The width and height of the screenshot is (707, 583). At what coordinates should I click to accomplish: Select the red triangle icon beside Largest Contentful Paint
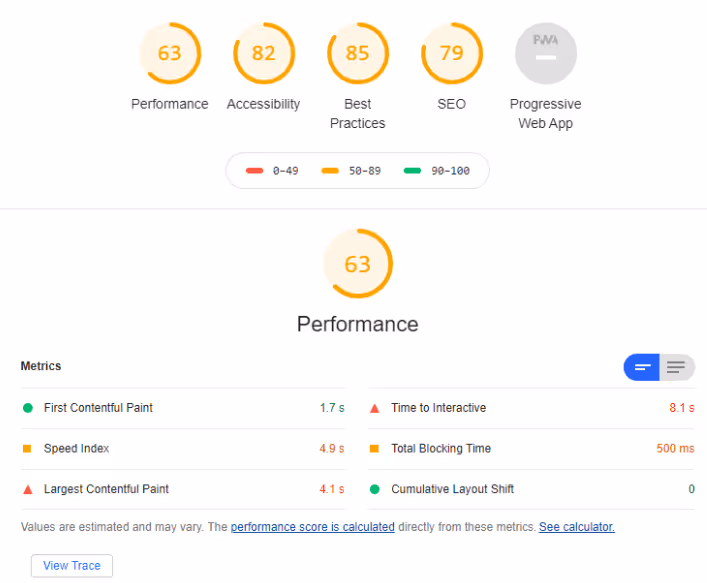point(28,489)
